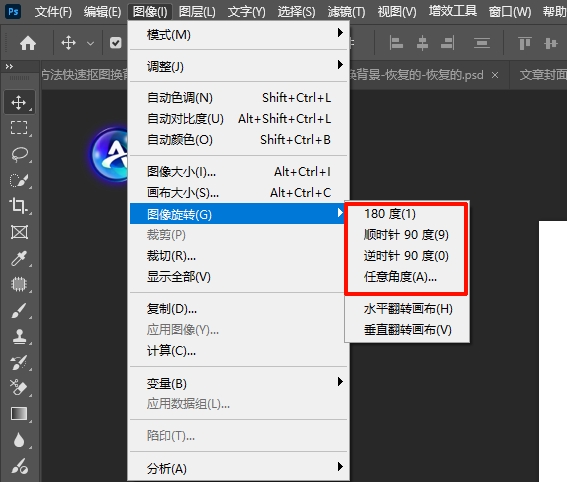Distribute vertically icon in options bar
This screenshot has height=482, width=567.
482,43
